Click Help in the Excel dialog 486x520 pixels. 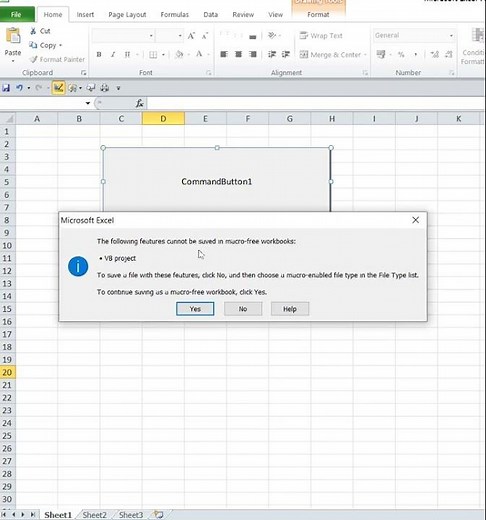(x=290, y=309)
